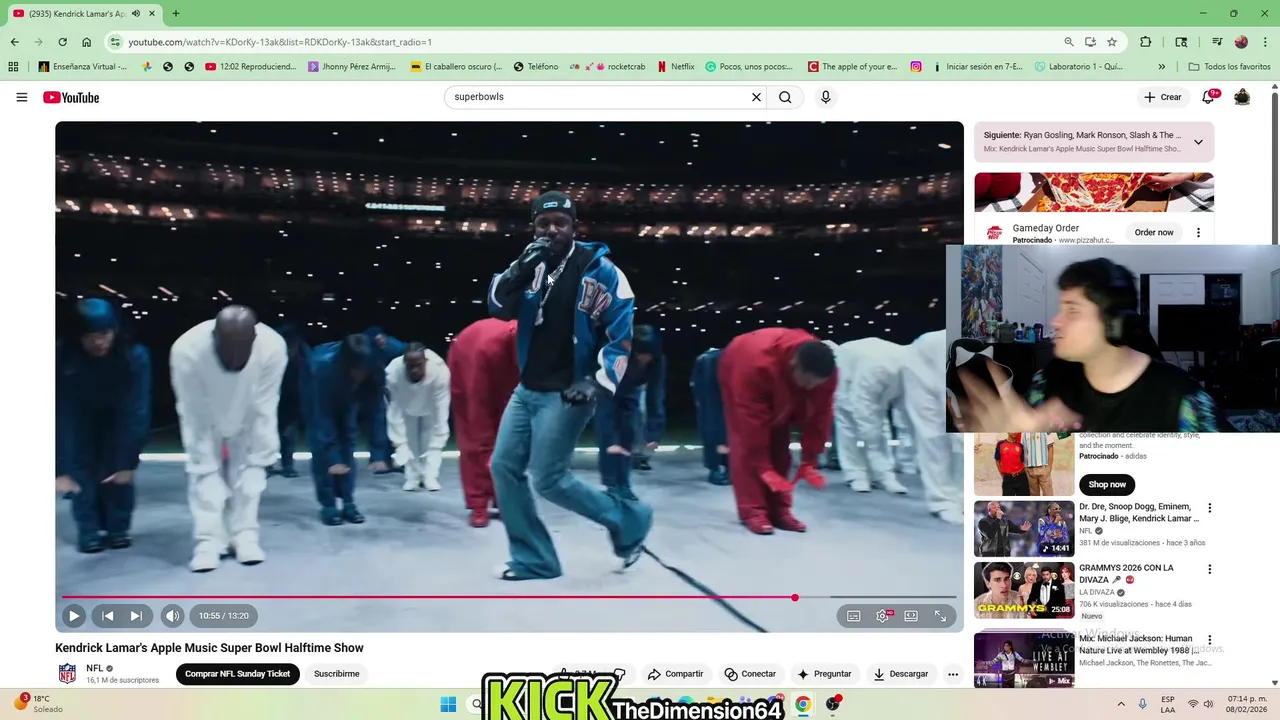Open Todos los favoritos folder
The height and width of the screenshot is (720, 1280).
point(1229,67)
